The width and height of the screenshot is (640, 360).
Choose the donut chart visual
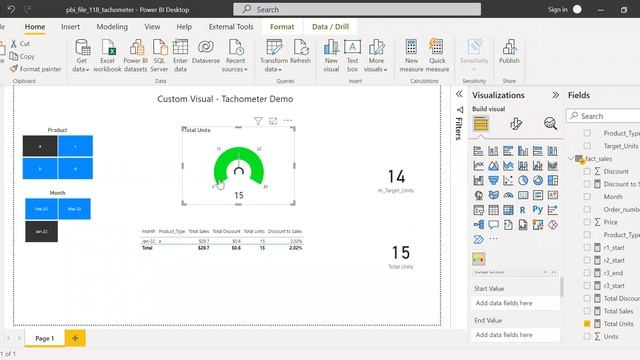tap(538, 180)
